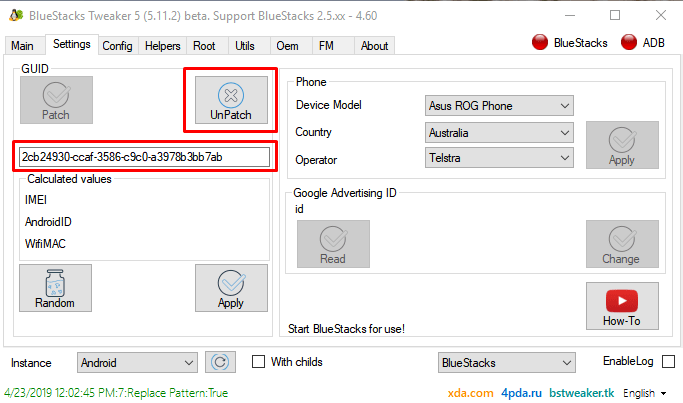Image resolution: width=683 pixels, height=403 pixels.
Task: Toggle the EnableLog checkbox
Action: (668, 361)
